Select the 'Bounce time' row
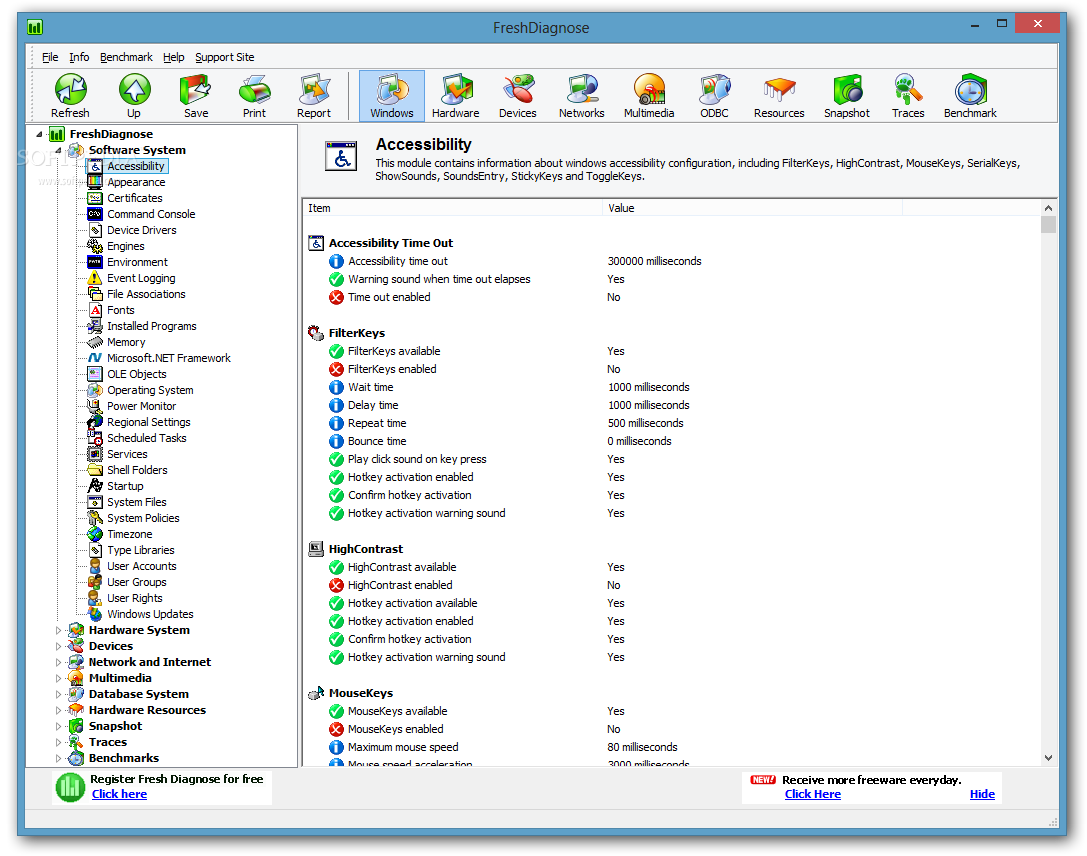The width and height of the screenshot is (1087, 856). (672, 442)
